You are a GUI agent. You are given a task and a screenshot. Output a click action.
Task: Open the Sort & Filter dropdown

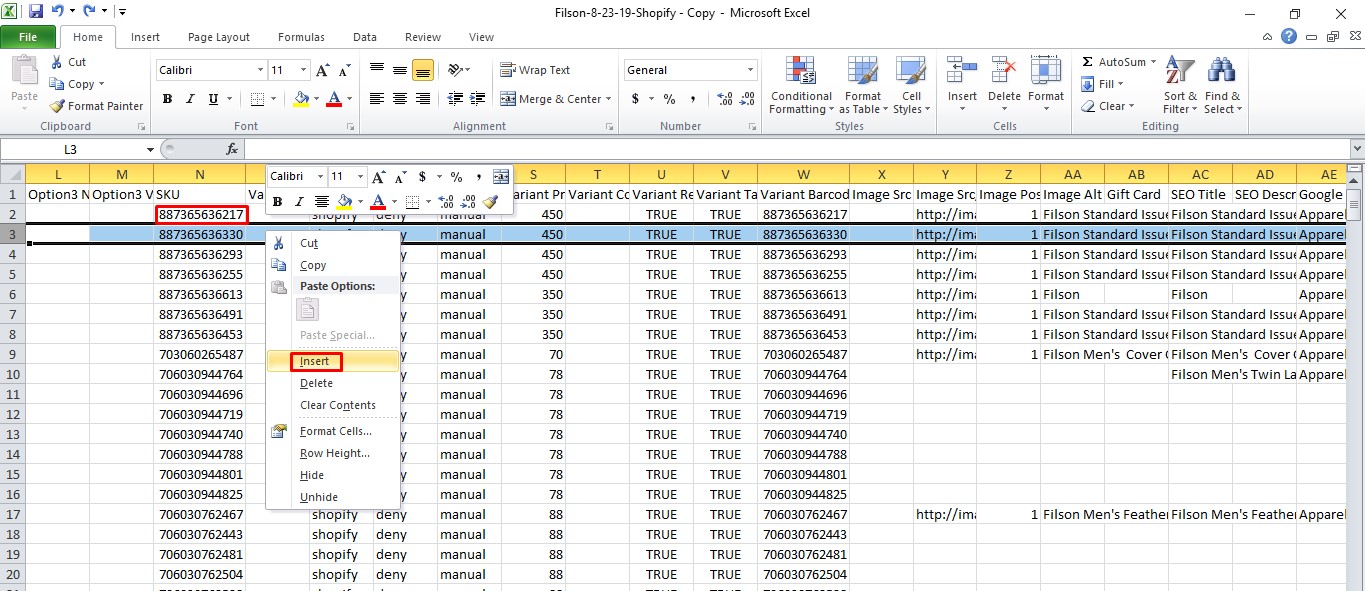click(x=1180, y=86)
